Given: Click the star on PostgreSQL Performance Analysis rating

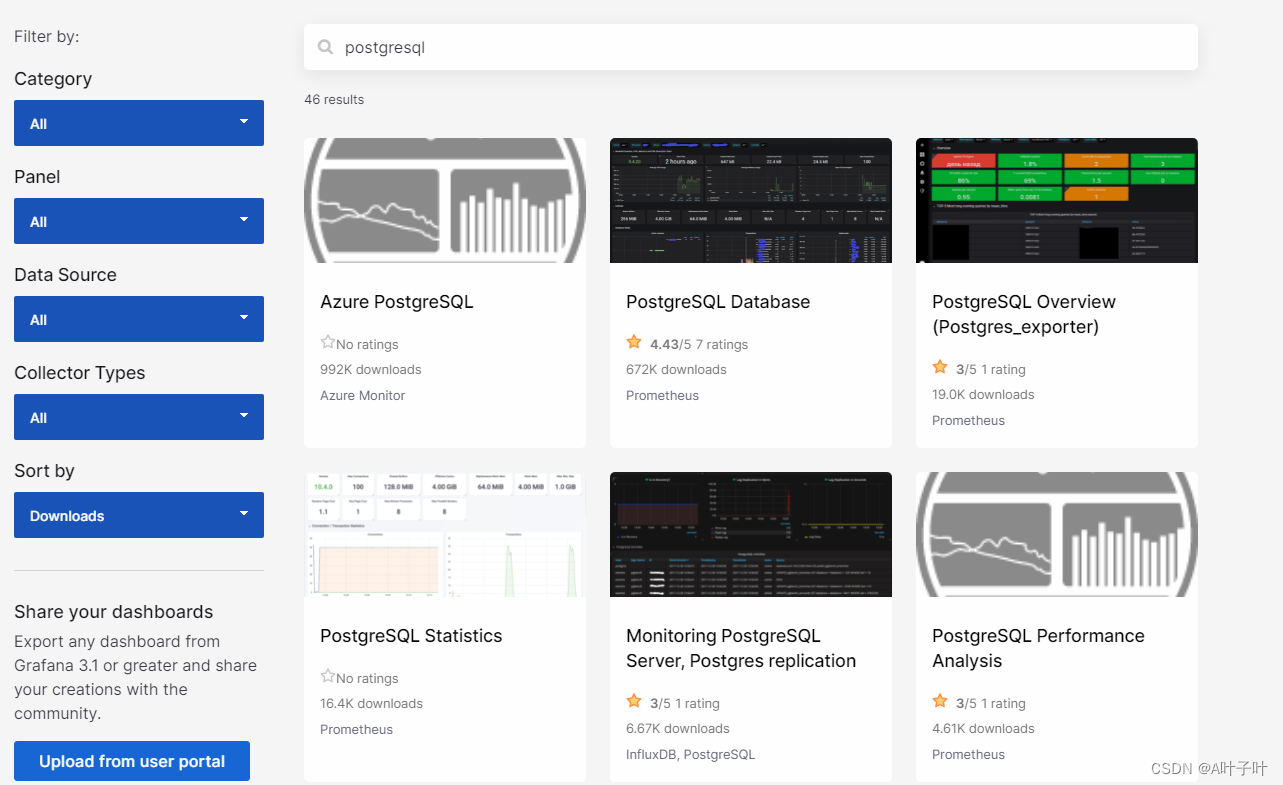Looking at the screenshot, I should [x=939, y=702].
